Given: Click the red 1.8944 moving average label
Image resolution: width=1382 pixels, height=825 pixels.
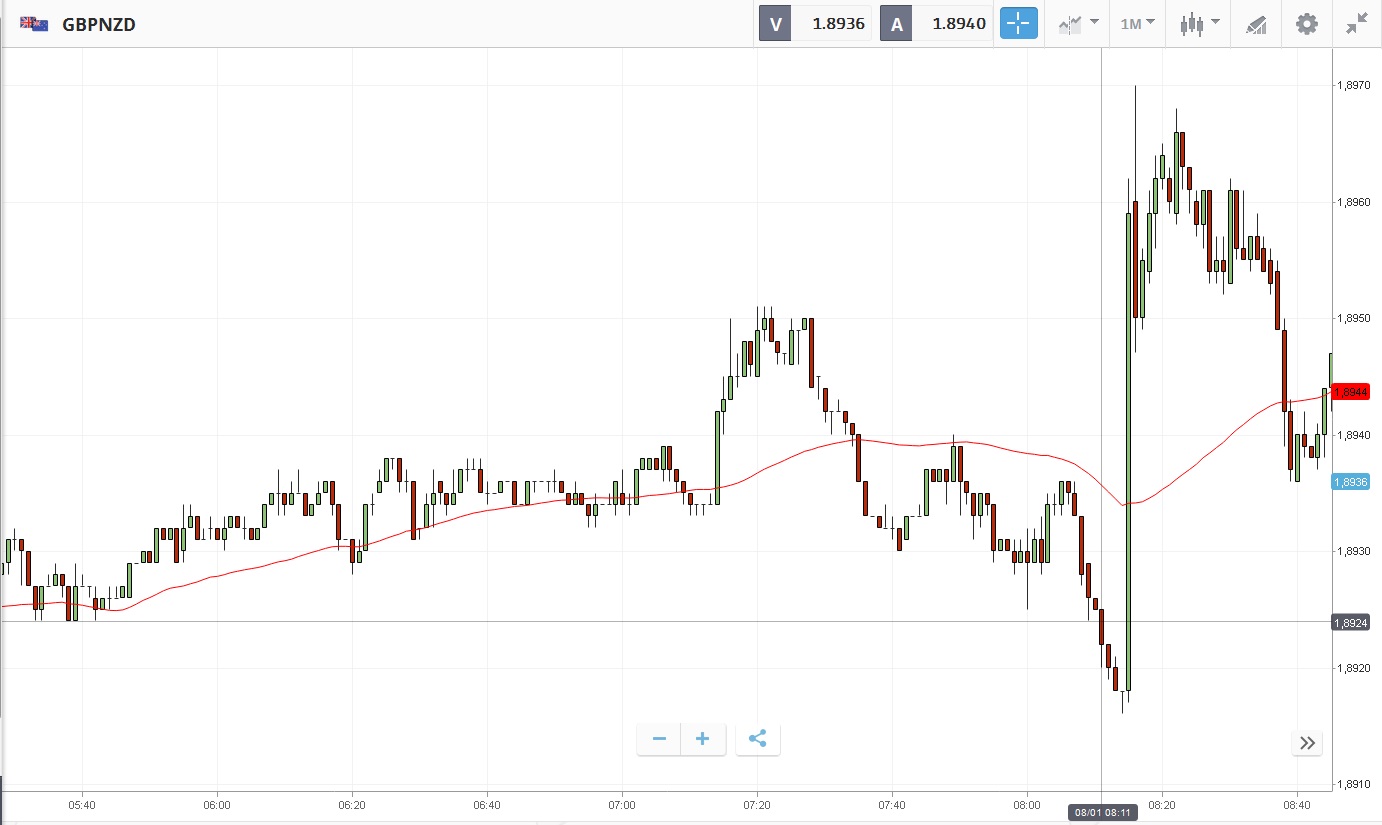Looking at the screenshot, I should (x=1350, y=392).
